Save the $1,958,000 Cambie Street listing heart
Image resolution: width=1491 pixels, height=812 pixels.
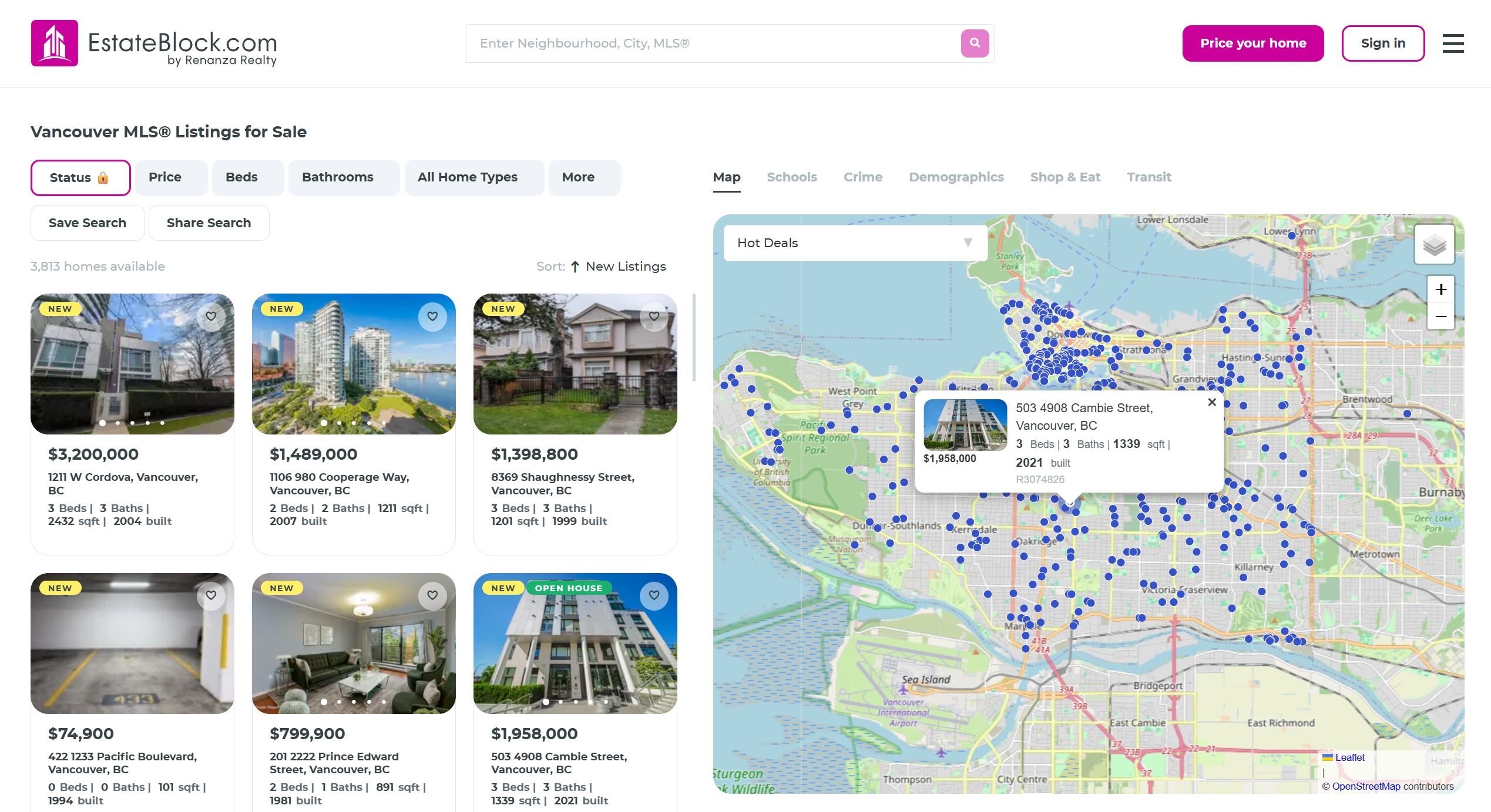pos(654,595)
